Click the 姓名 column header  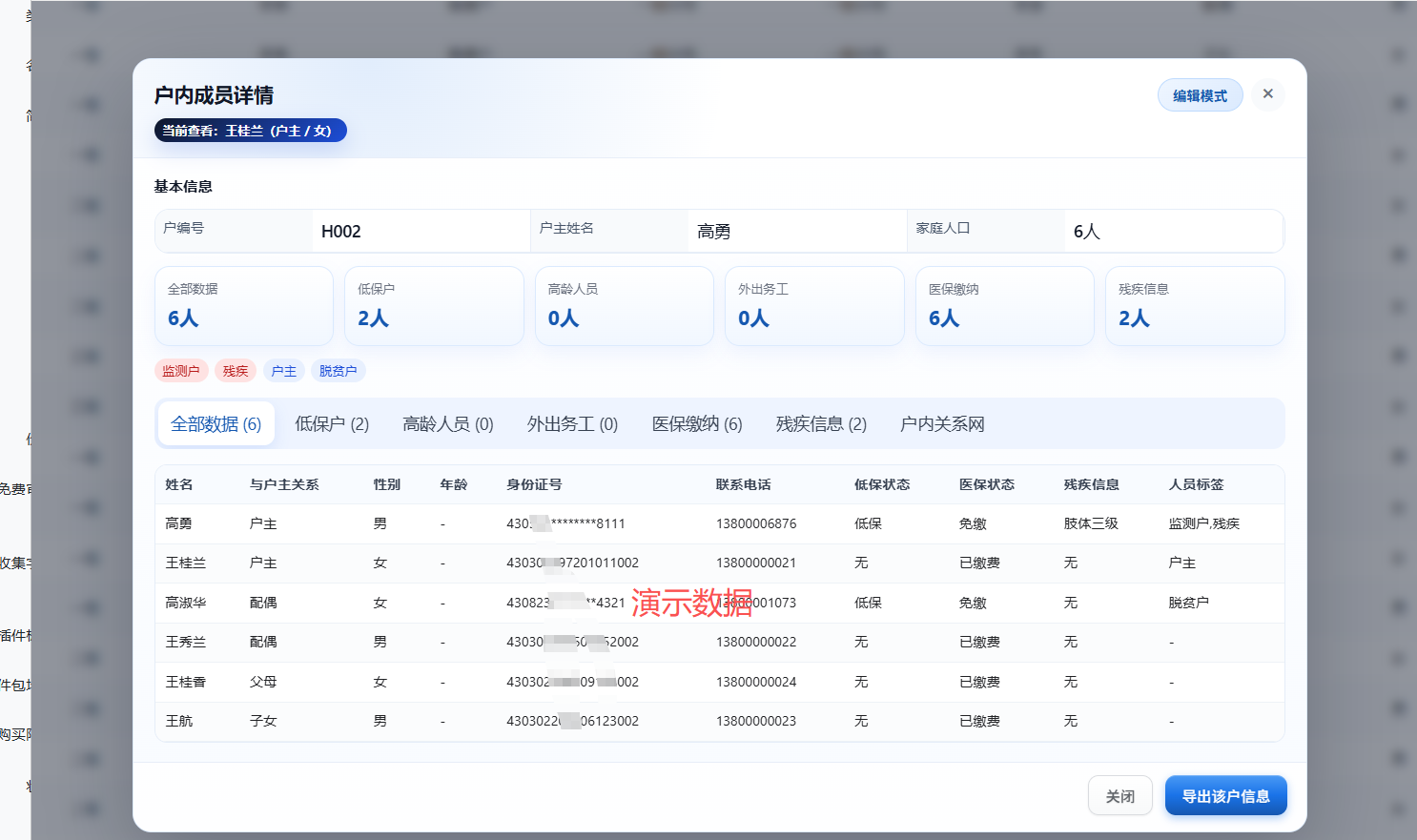click(179, 484)
